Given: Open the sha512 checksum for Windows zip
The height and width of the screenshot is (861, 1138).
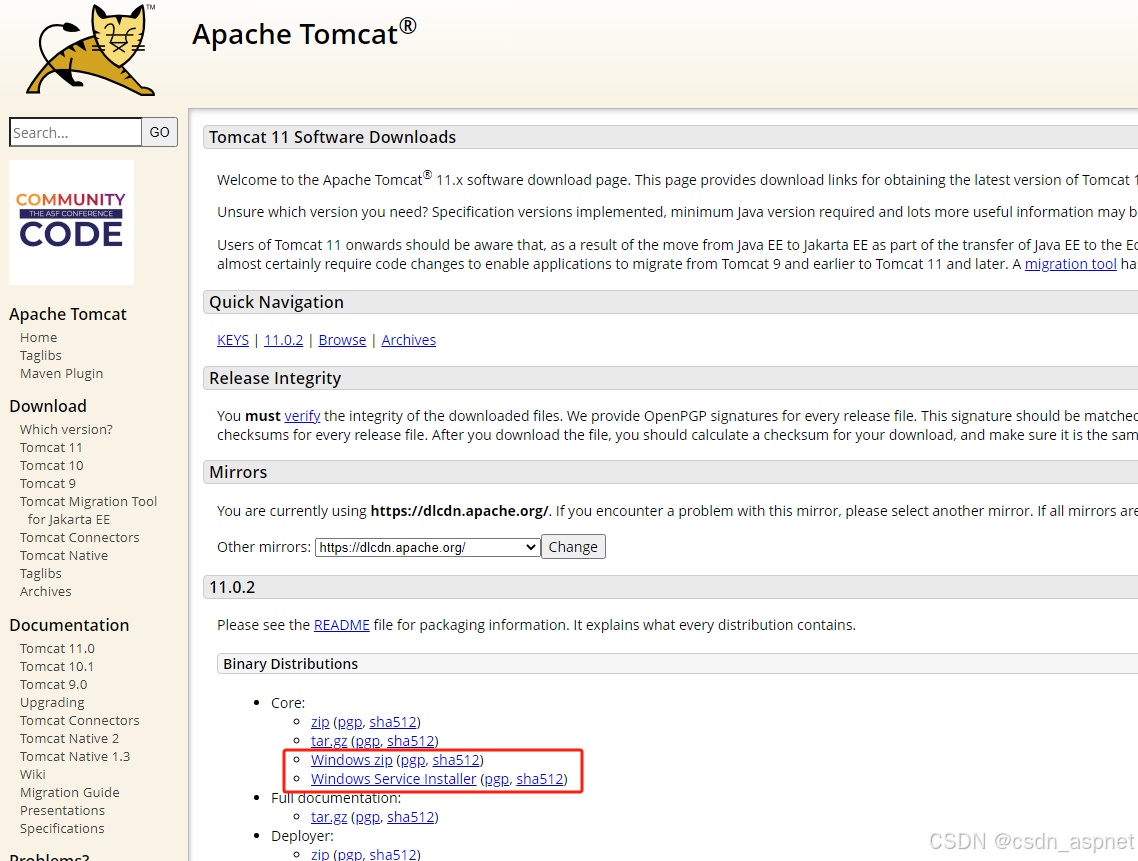Looking at the screenshot, I should [456, 760].
